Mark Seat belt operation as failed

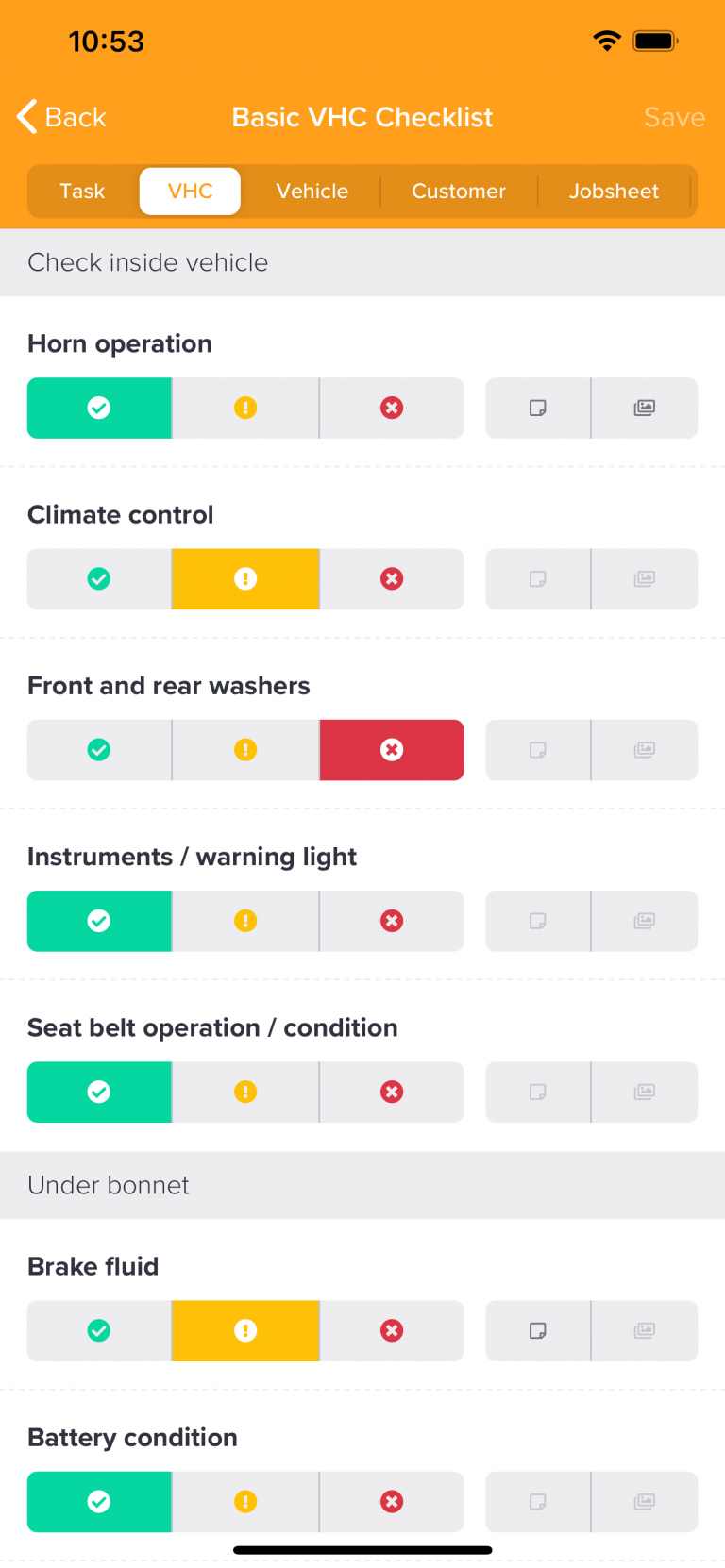pos(392,1092)
